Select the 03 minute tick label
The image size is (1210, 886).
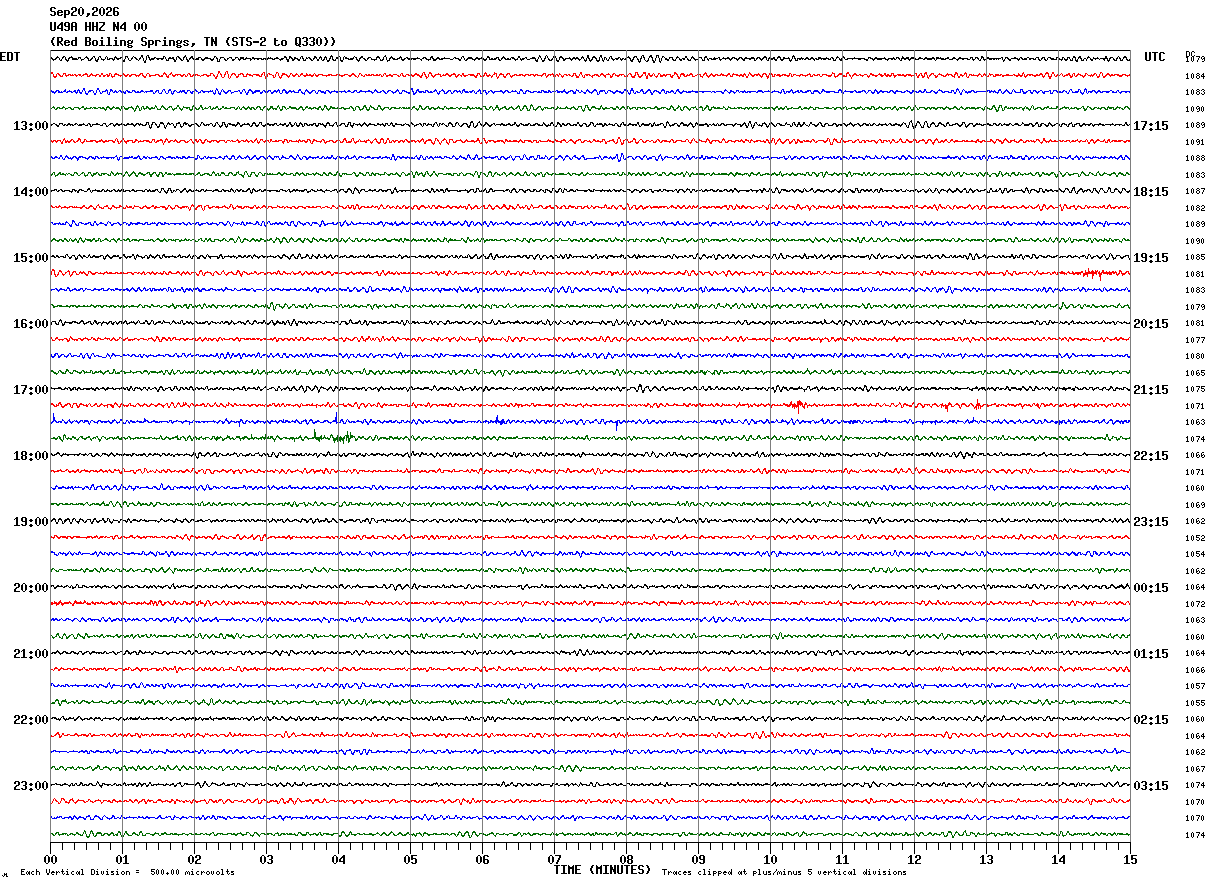266,859
